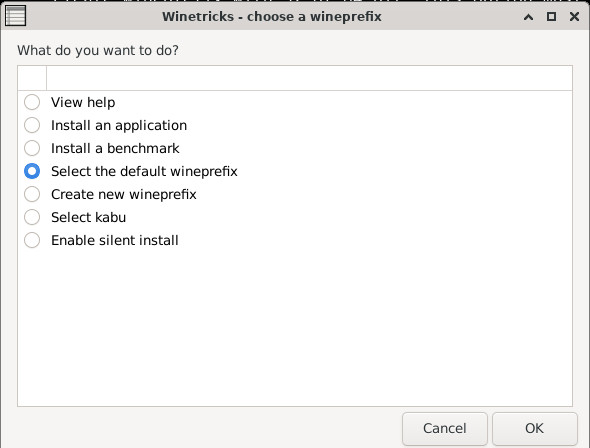Enable silent install radio option
590x448 pixels.
[32, 240]
